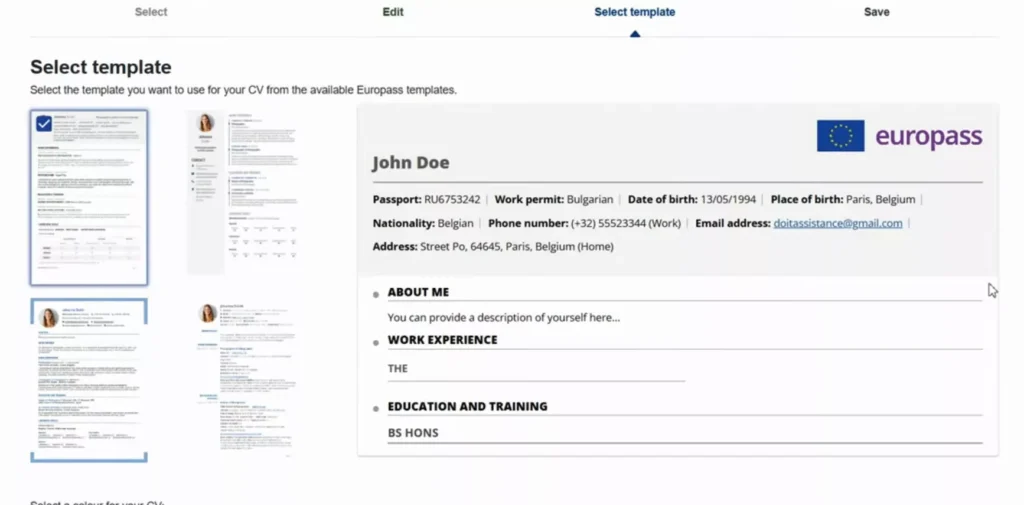
Task: Click the bullet beside EDUCATION AND TRAINING
Action: 376,409
